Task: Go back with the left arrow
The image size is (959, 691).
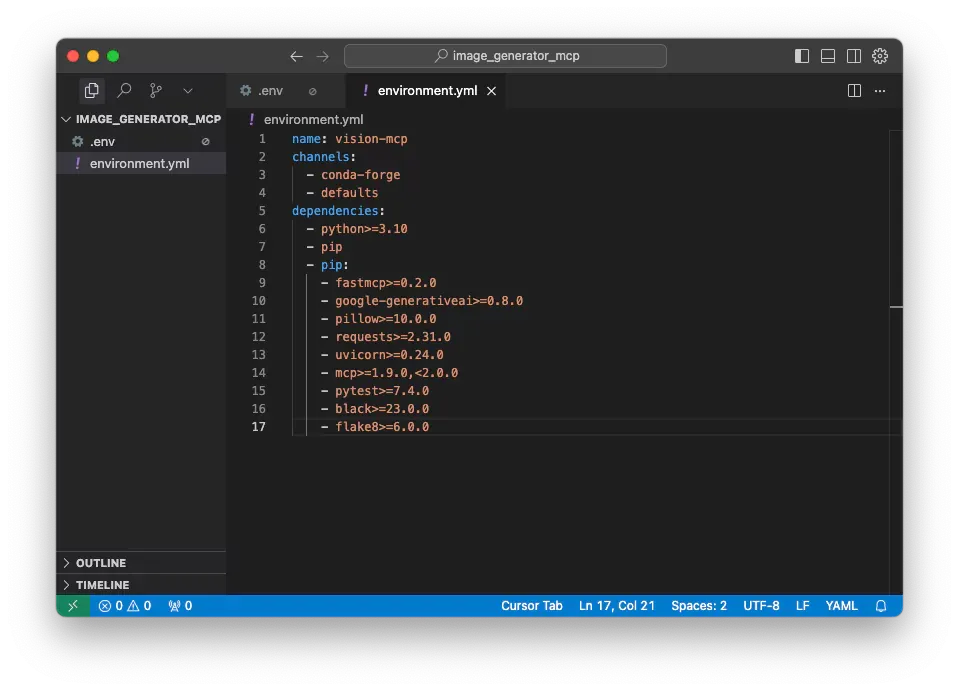Action: click(297, 56)
